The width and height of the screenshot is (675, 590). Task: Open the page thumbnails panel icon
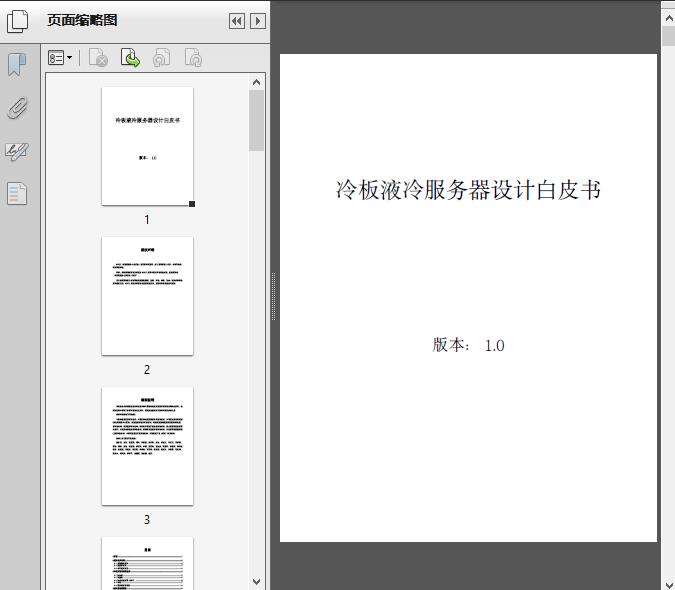18,22
